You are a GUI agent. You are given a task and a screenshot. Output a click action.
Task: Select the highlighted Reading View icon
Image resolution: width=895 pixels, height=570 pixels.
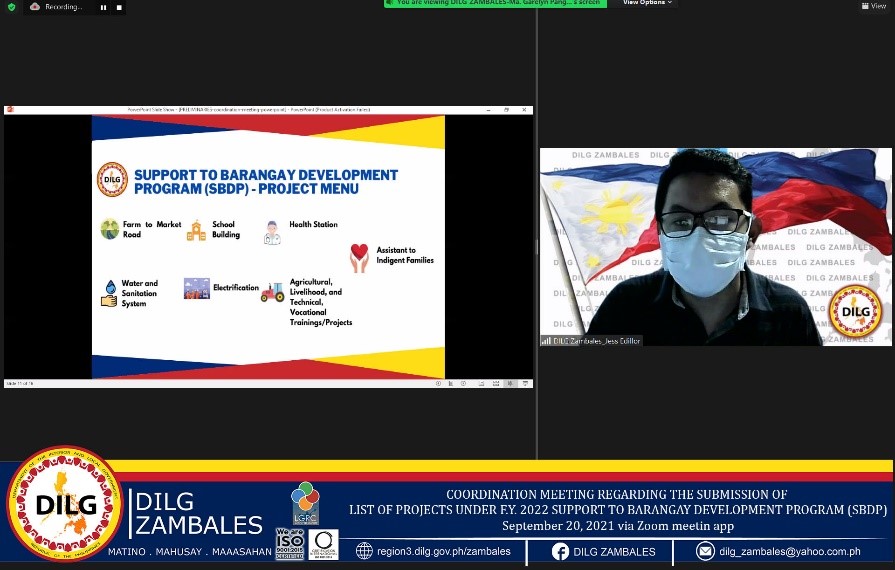[510, 383]
